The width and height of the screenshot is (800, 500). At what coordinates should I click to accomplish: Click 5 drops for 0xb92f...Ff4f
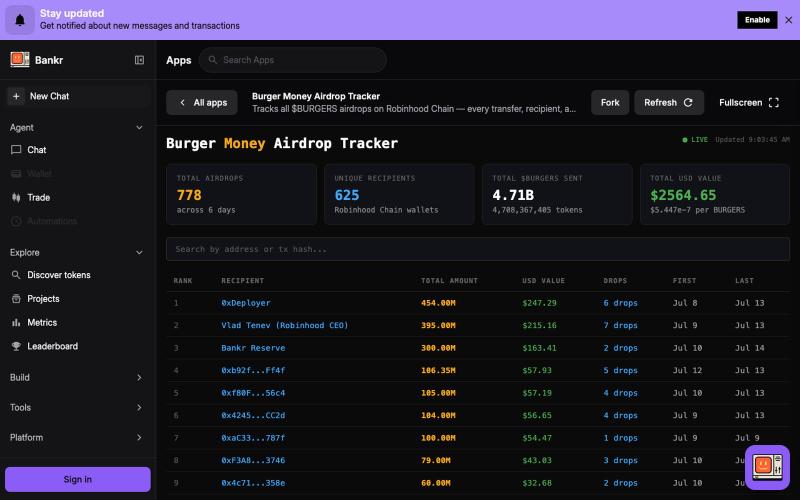[x=620, y=370]
